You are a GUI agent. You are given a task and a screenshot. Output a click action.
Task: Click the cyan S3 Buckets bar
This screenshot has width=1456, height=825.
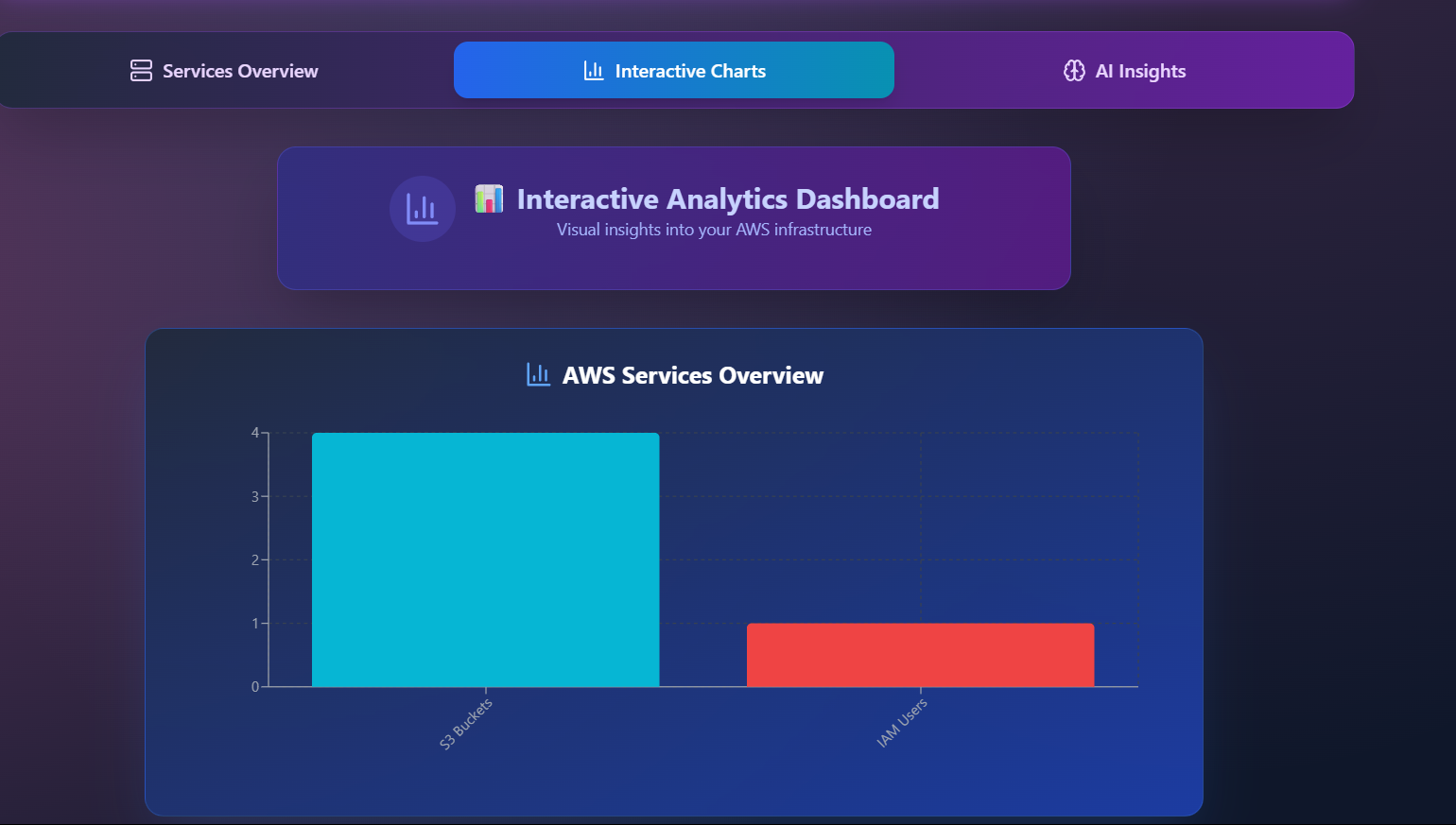(486, 559)
